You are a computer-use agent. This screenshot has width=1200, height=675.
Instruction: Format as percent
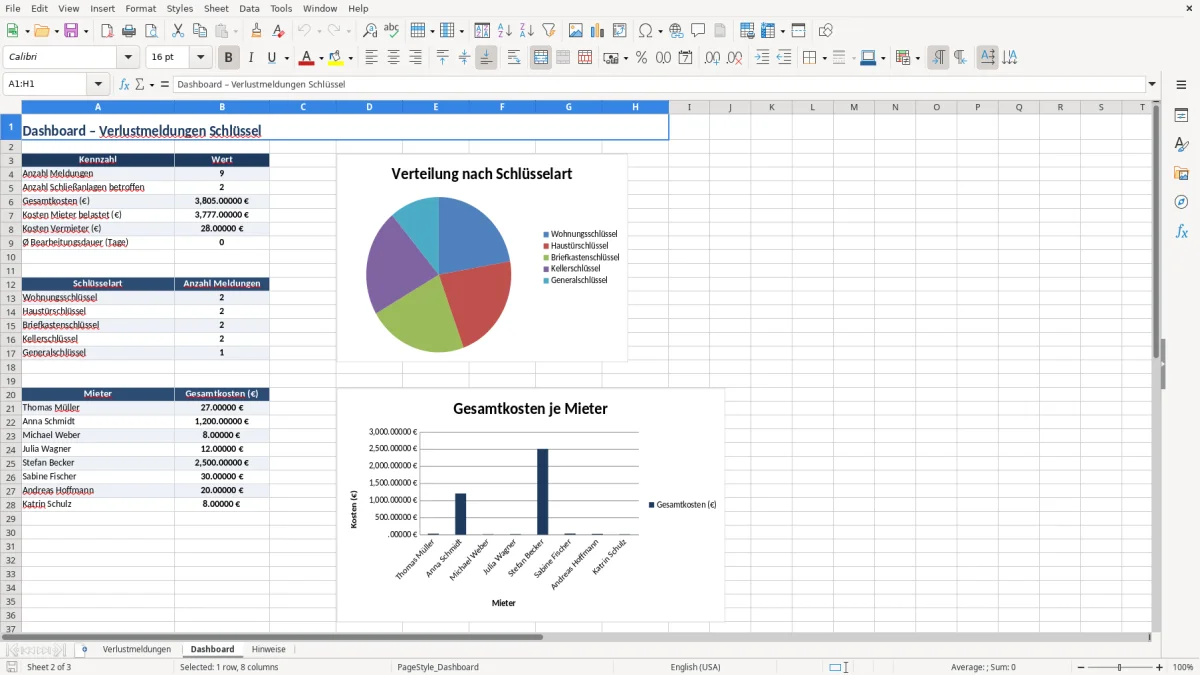pos(642,58)
